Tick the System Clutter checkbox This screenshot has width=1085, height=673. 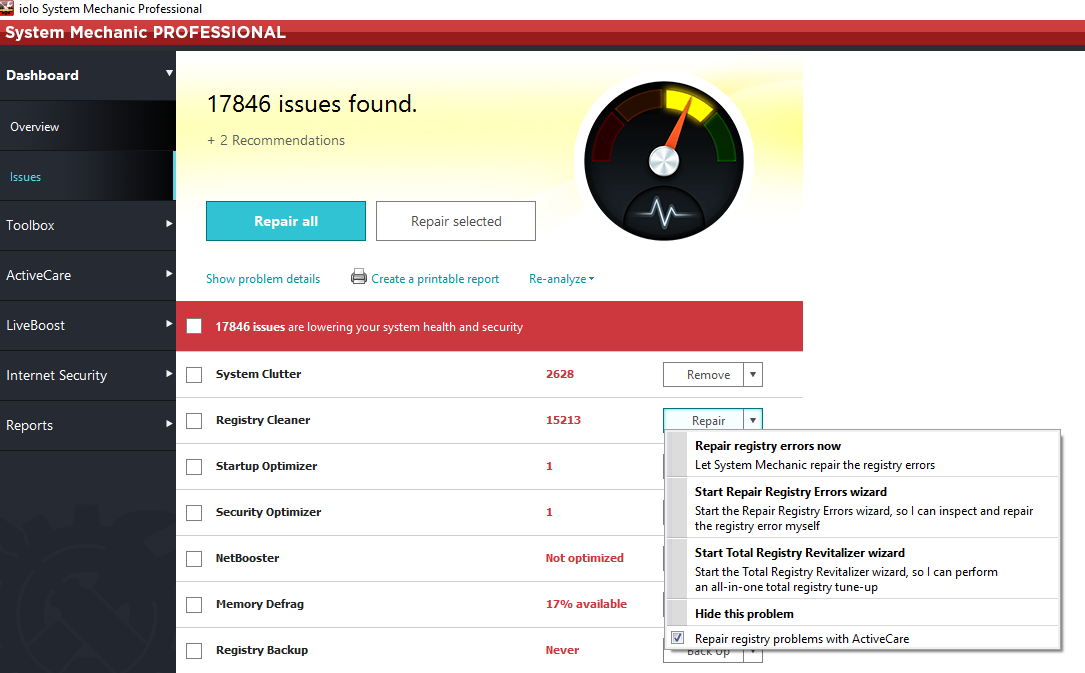pyautogui.click(x=194, y=375)
